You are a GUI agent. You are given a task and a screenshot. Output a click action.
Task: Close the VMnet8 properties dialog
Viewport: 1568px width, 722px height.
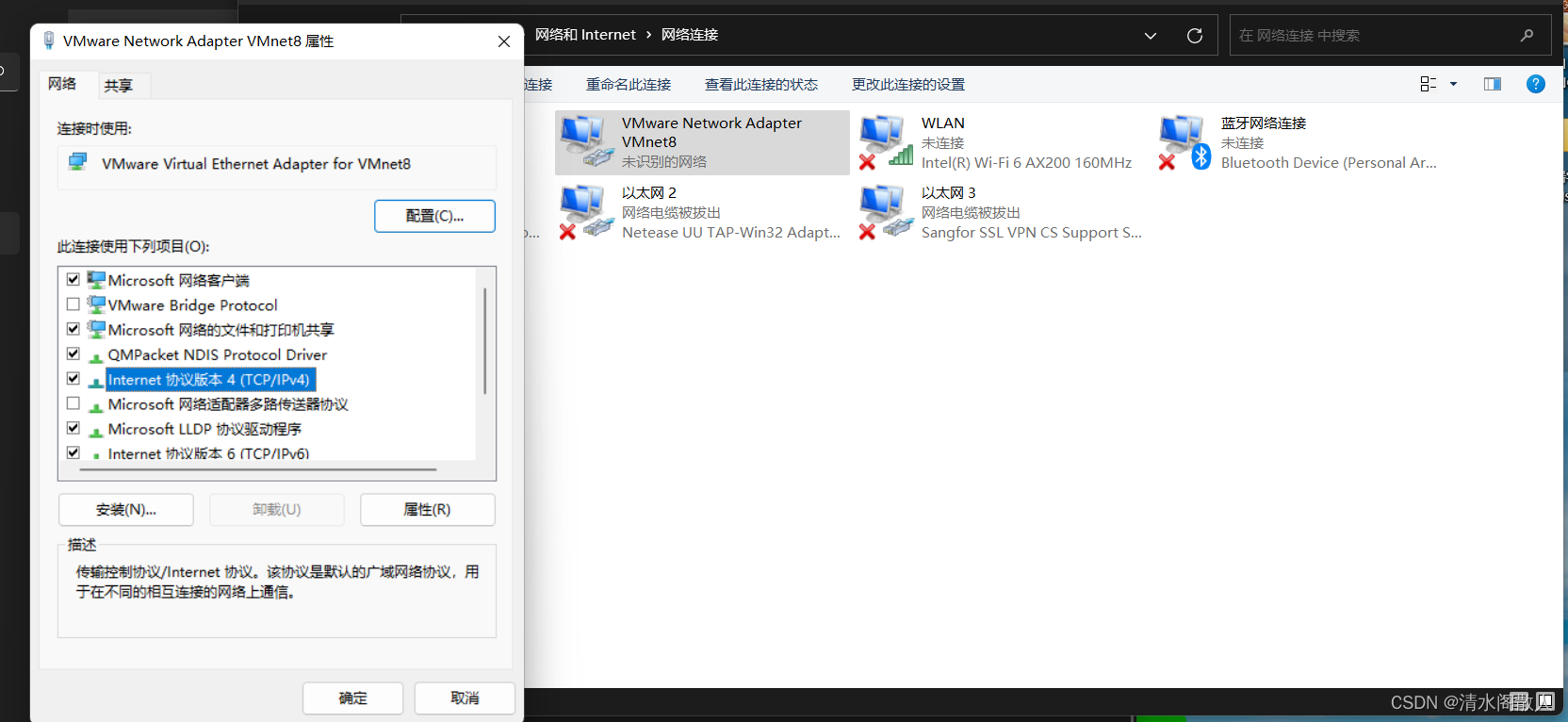[504, 41]
